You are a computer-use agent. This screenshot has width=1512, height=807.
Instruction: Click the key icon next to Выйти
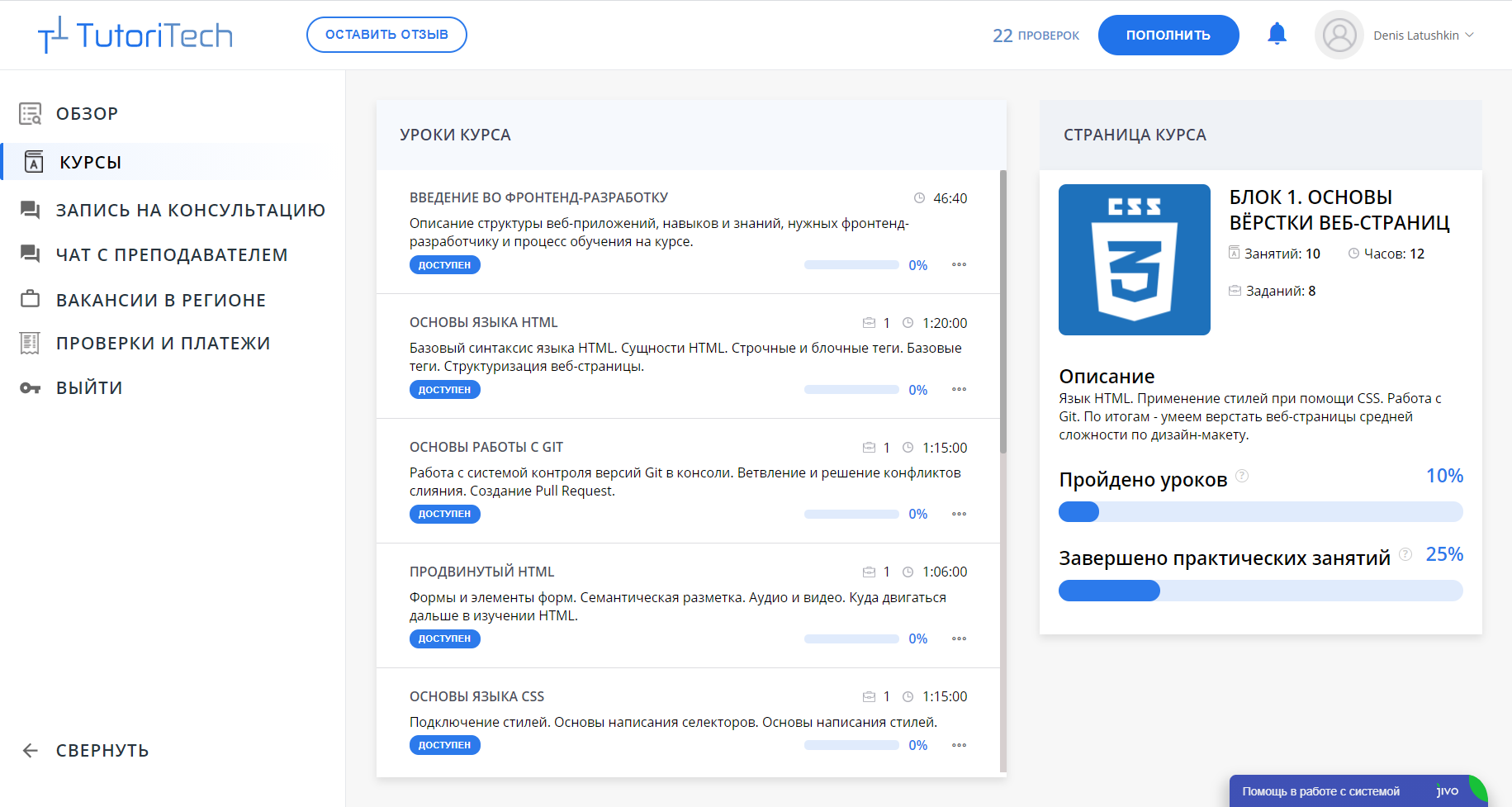[31, 388]
